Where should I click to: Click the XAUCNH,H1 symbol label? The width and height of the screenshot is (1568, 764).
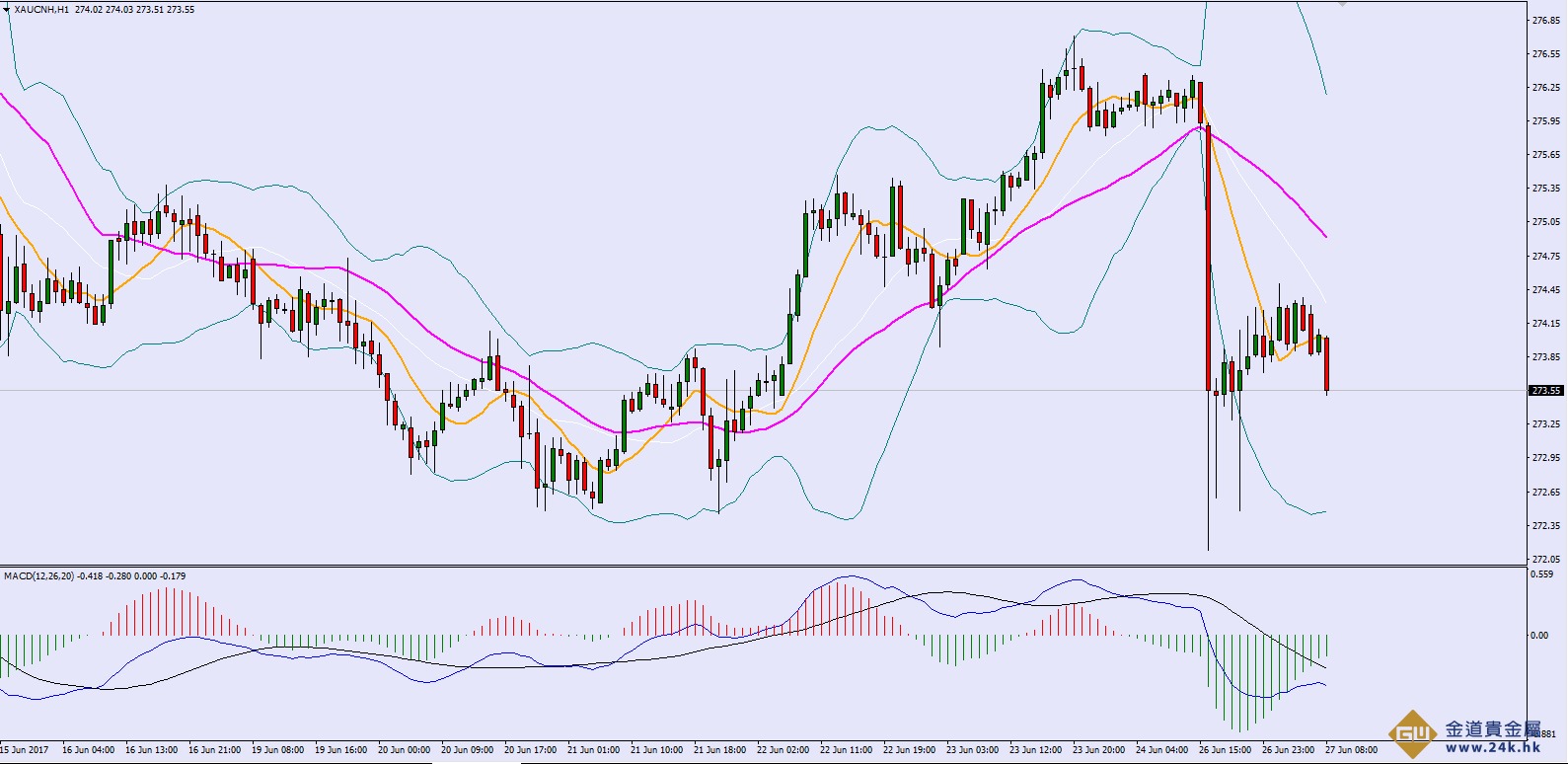click(x=42, y=9)
